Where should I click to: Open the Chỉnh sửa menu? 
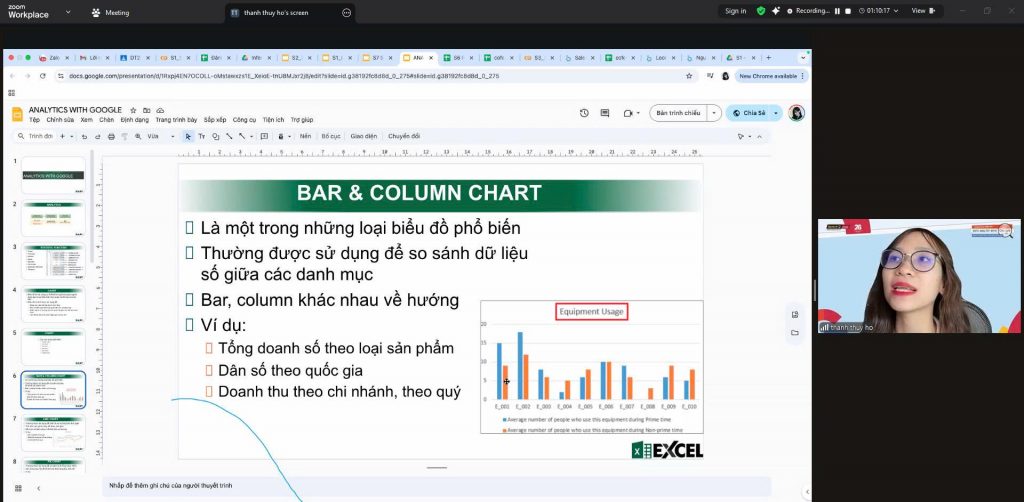(x=60, y=120)
